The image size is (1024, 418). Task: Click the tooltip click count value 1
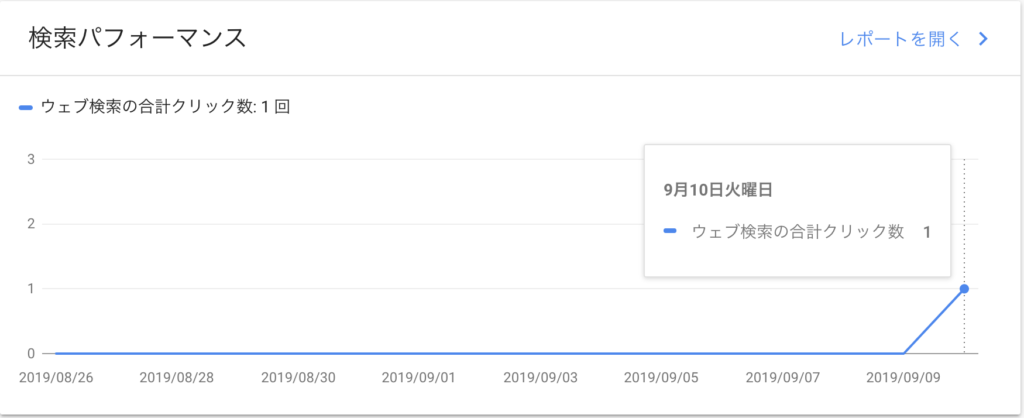(x=927, y=232)
